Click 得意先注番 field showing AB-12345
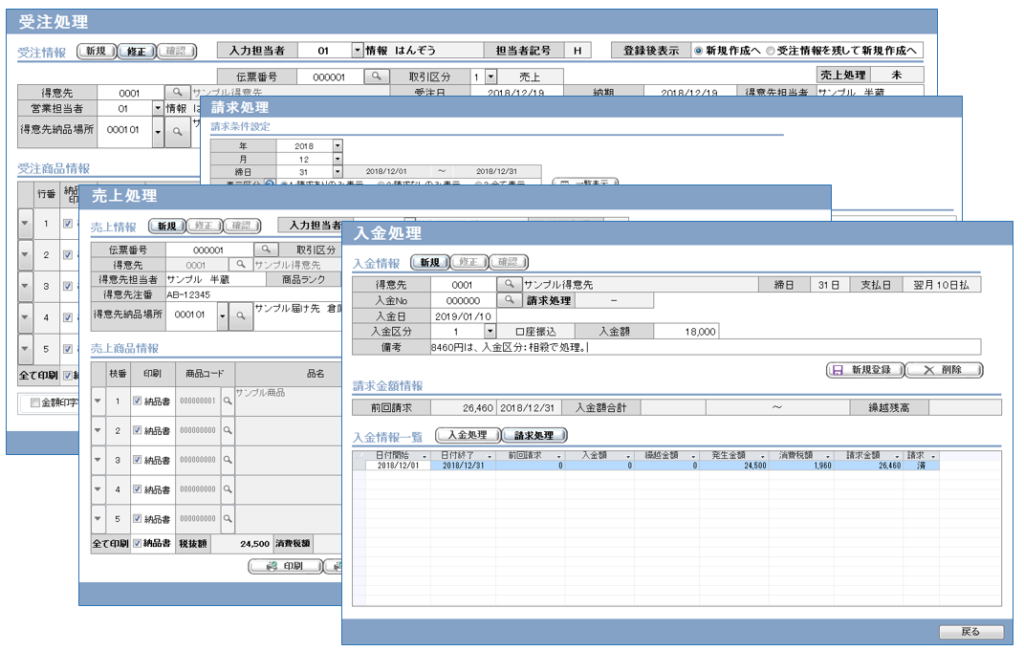 tap(254, 294)
